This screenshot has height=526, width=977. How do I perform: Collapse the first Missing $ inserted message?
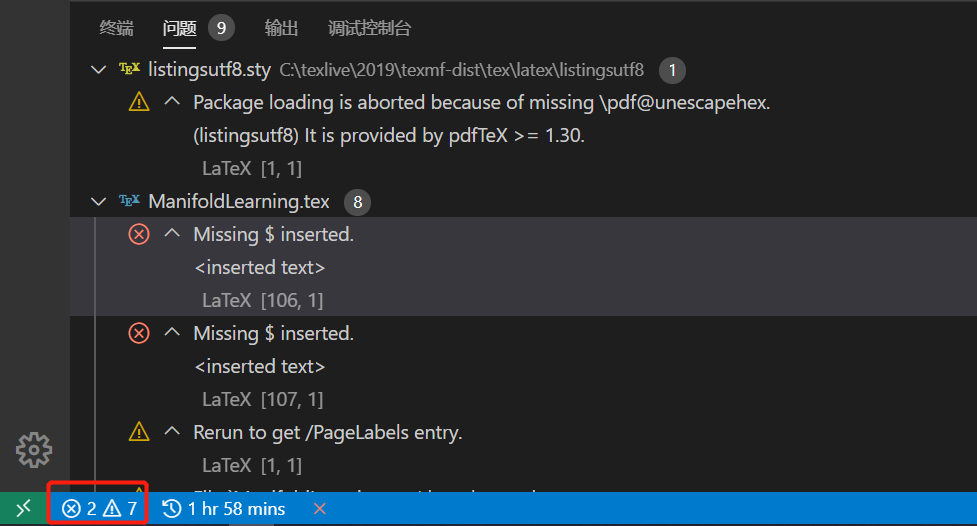click(x=172, y=234)
